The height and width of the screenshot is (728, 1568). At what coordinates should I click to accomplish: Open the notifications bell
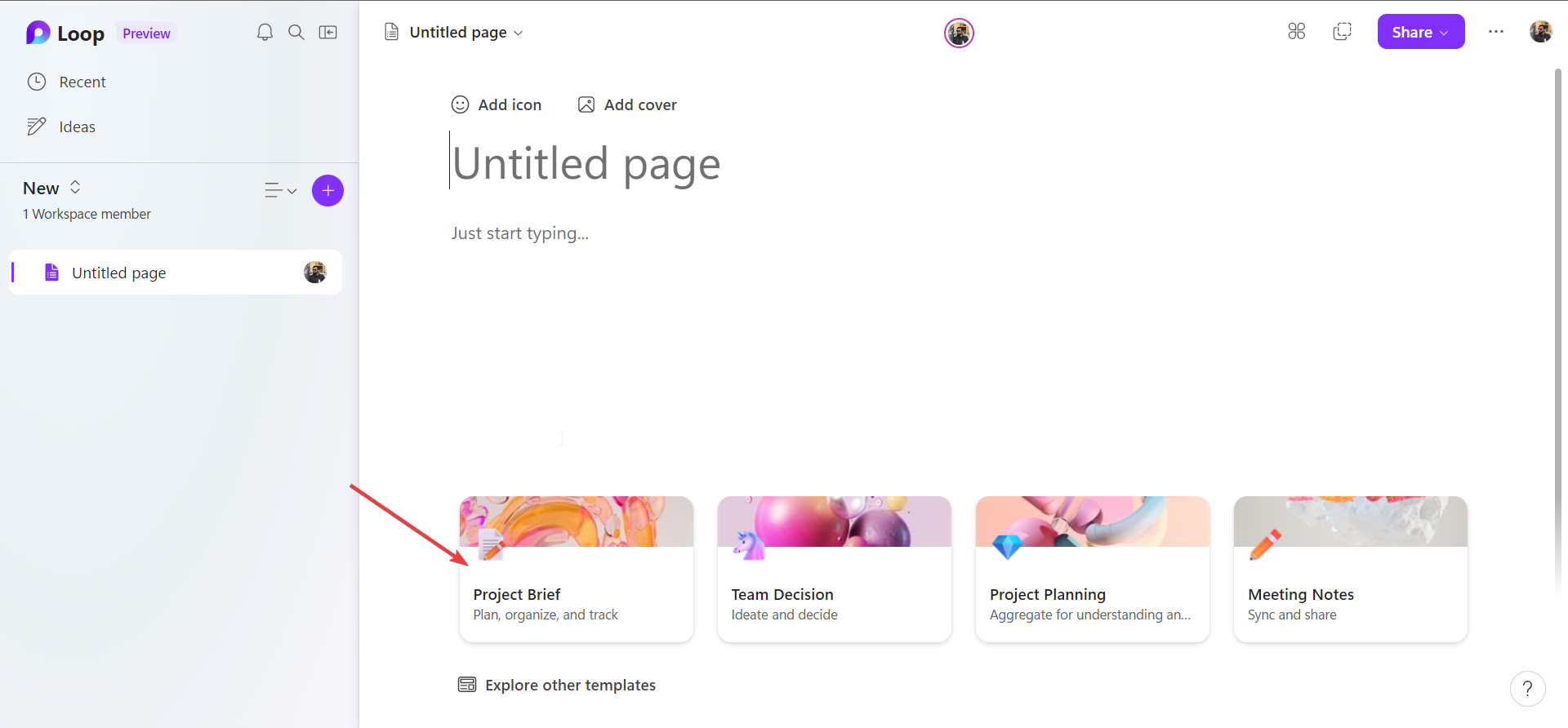tap(265, 33)
